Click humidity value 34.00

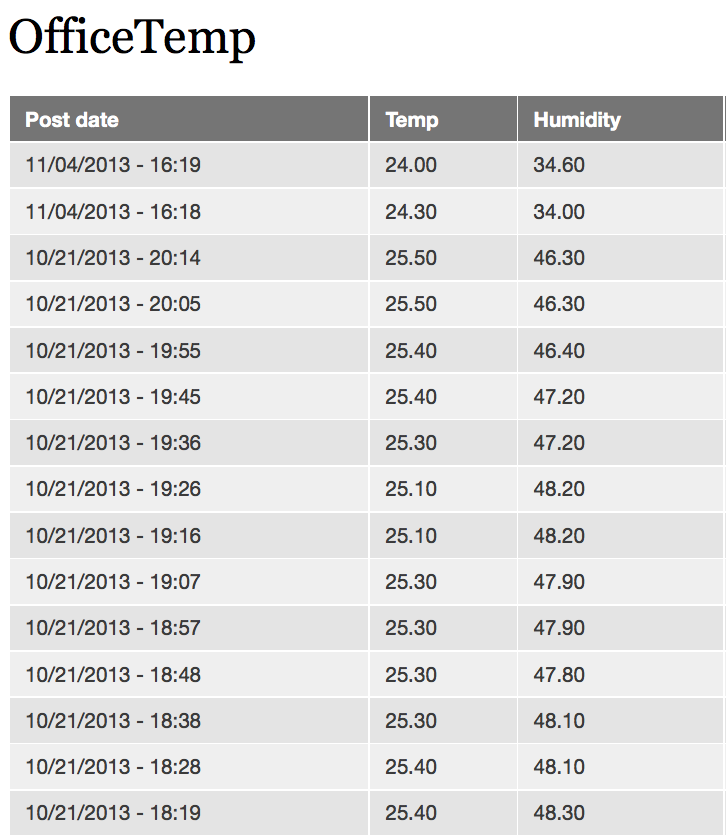pyautogui.click(x=559, y=212)
